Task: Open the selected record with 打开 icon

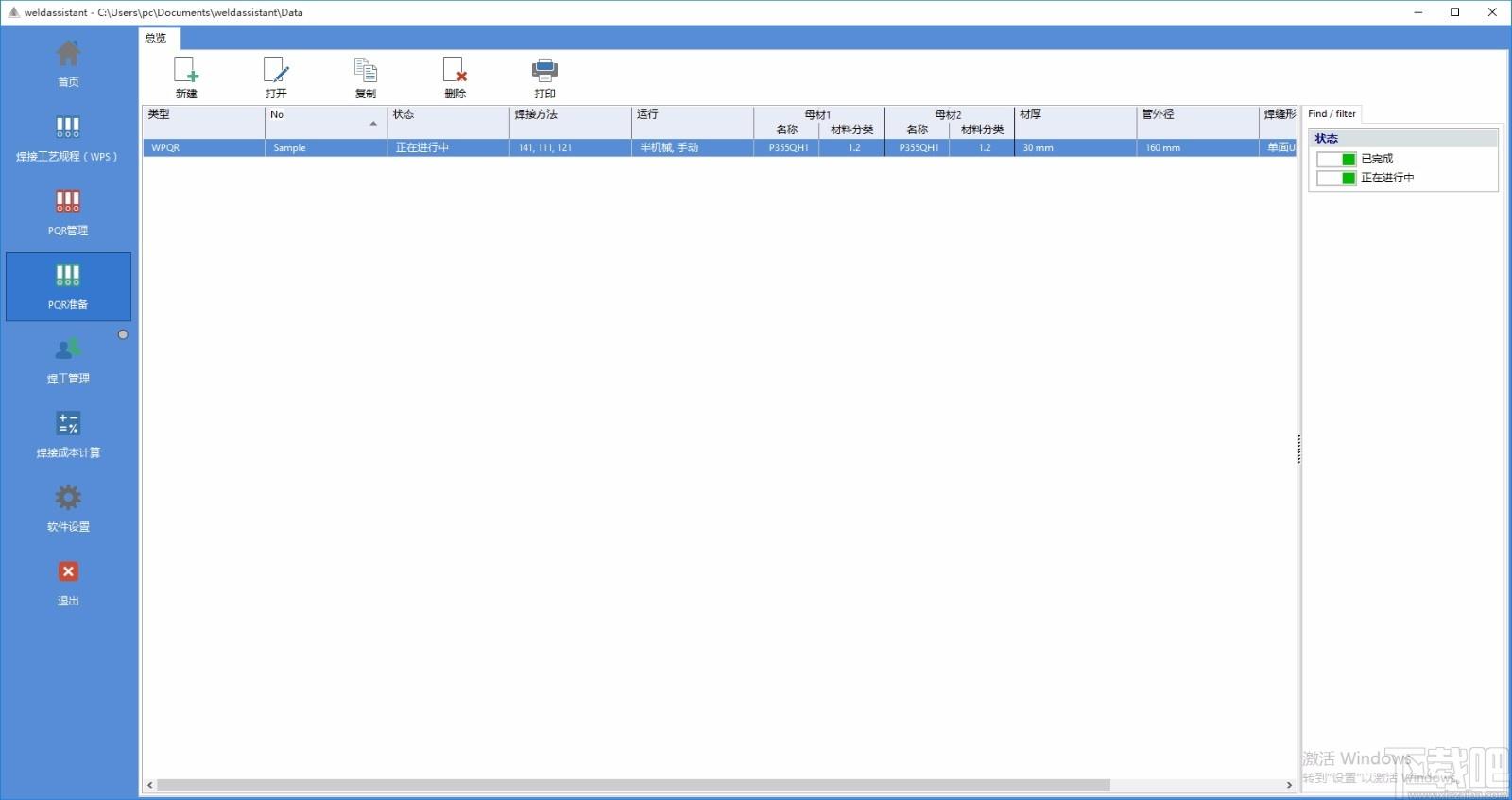Action: tap(276, 71)
